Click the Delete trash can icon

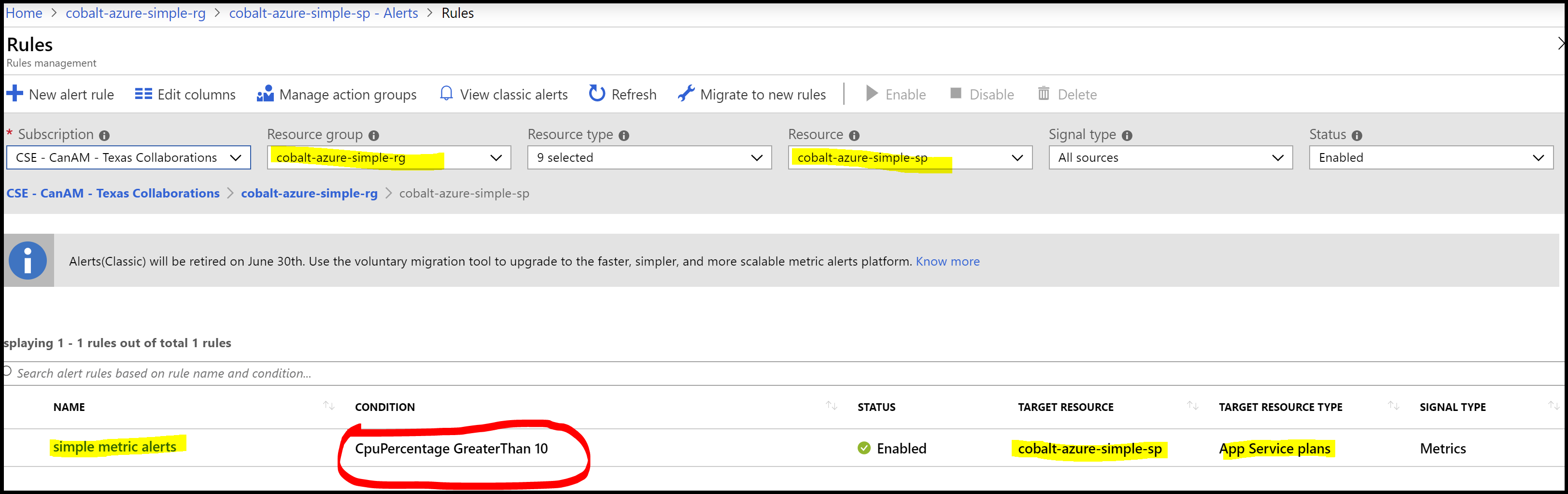[1043, 93]
